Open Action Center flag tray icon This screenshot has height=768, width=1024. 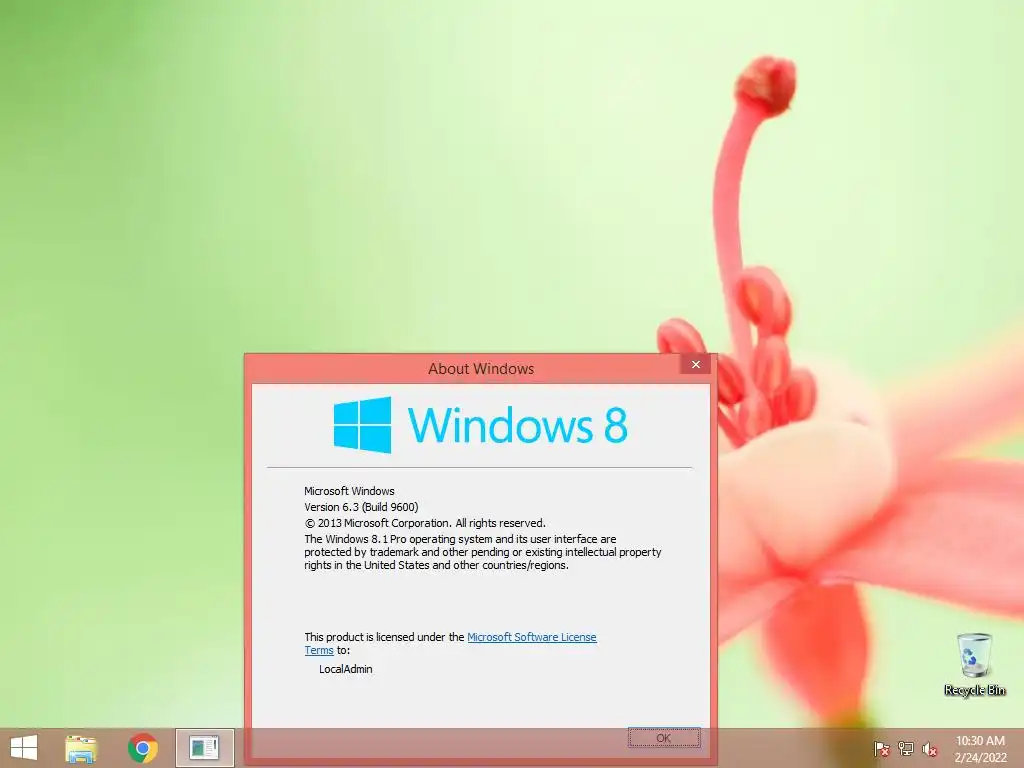[882, 749]
